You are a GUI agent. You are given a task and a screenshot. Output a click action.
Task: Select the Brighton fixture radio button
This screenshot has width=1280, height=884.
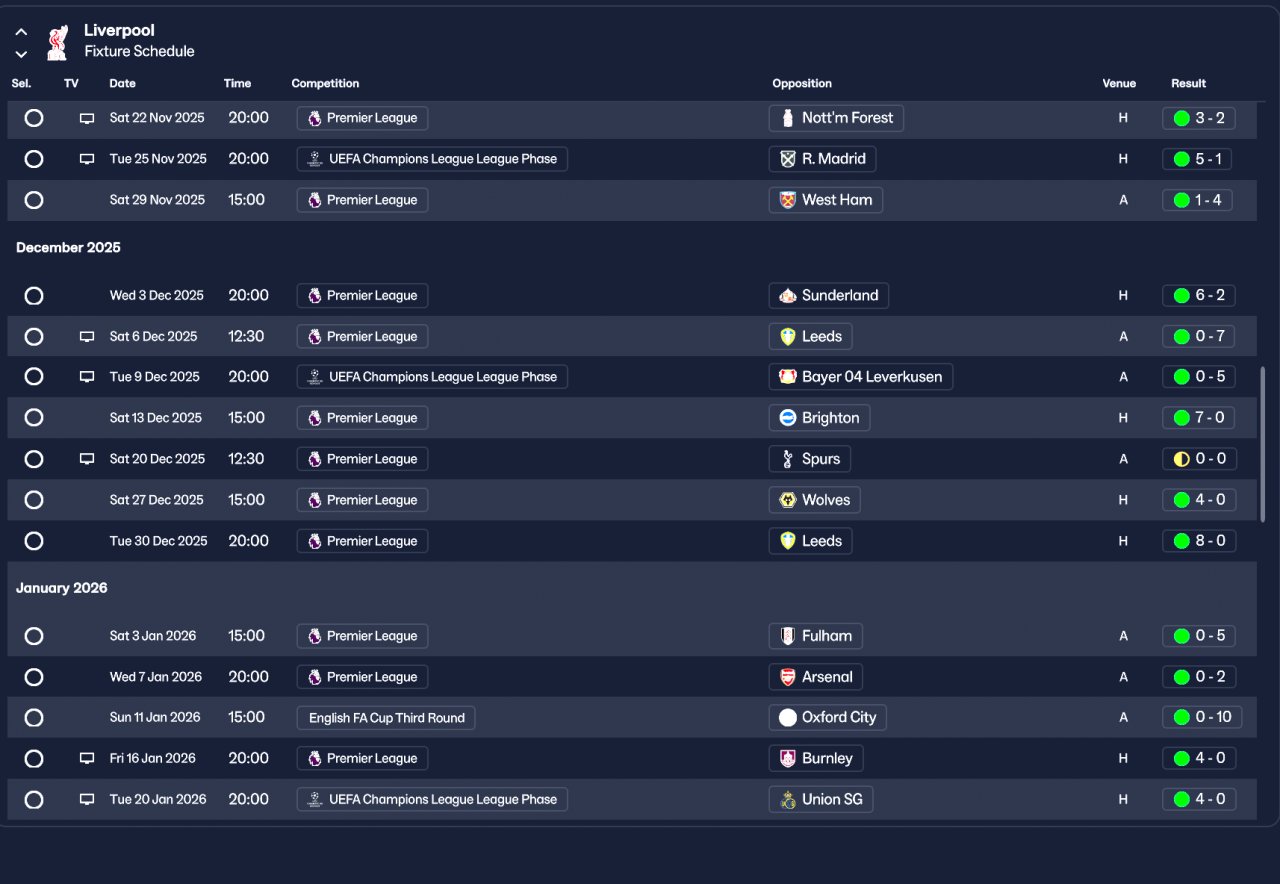pos(34,418)
